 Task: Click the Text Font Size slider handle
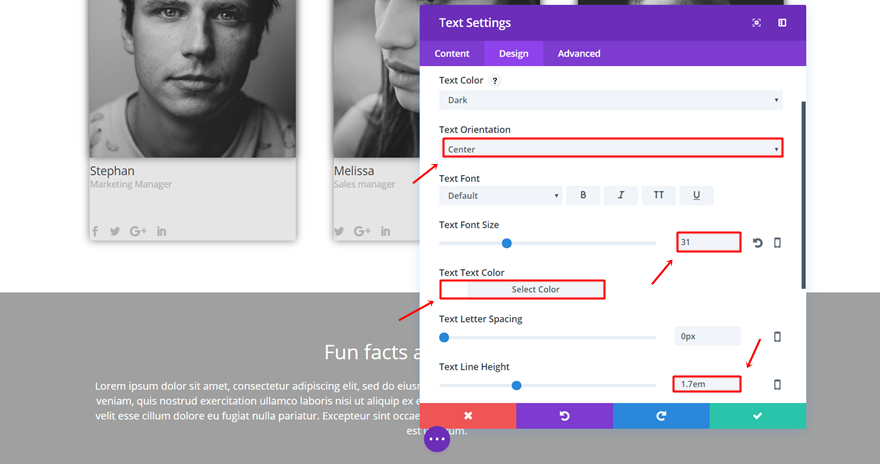pyautogui.click(x=507, y=243)
